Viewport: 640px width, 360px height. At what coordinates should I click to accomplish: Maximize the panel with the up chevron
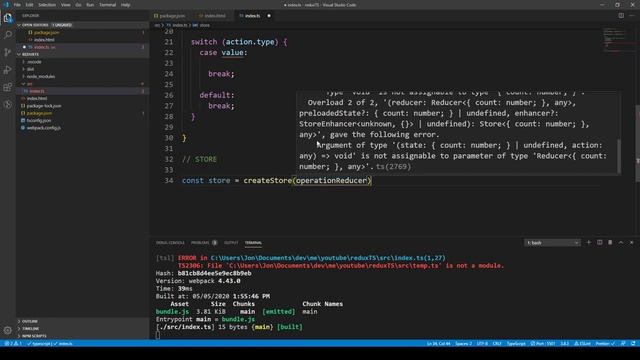pyautogui.click(x=621, y=242)
